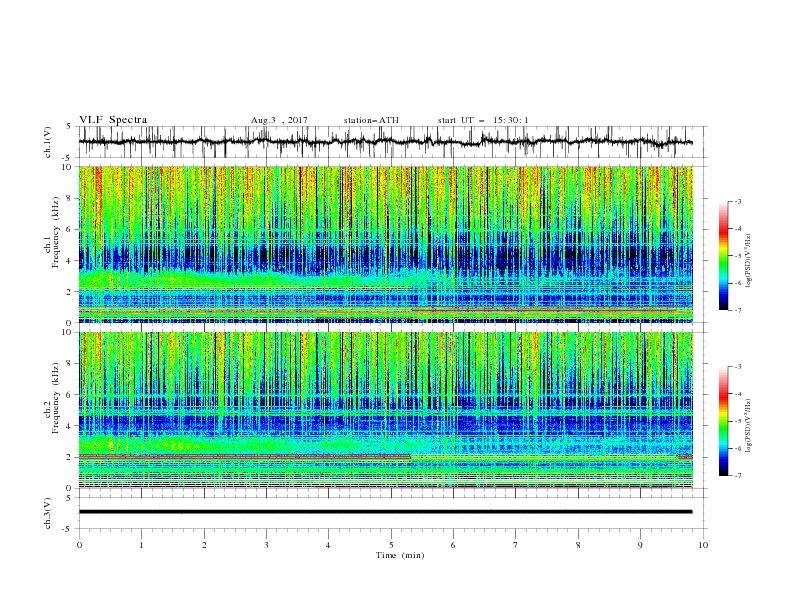Click the "-3" label on ch.1 color bar
This screenshot has width=792, height=612.
tap(738, 201)
